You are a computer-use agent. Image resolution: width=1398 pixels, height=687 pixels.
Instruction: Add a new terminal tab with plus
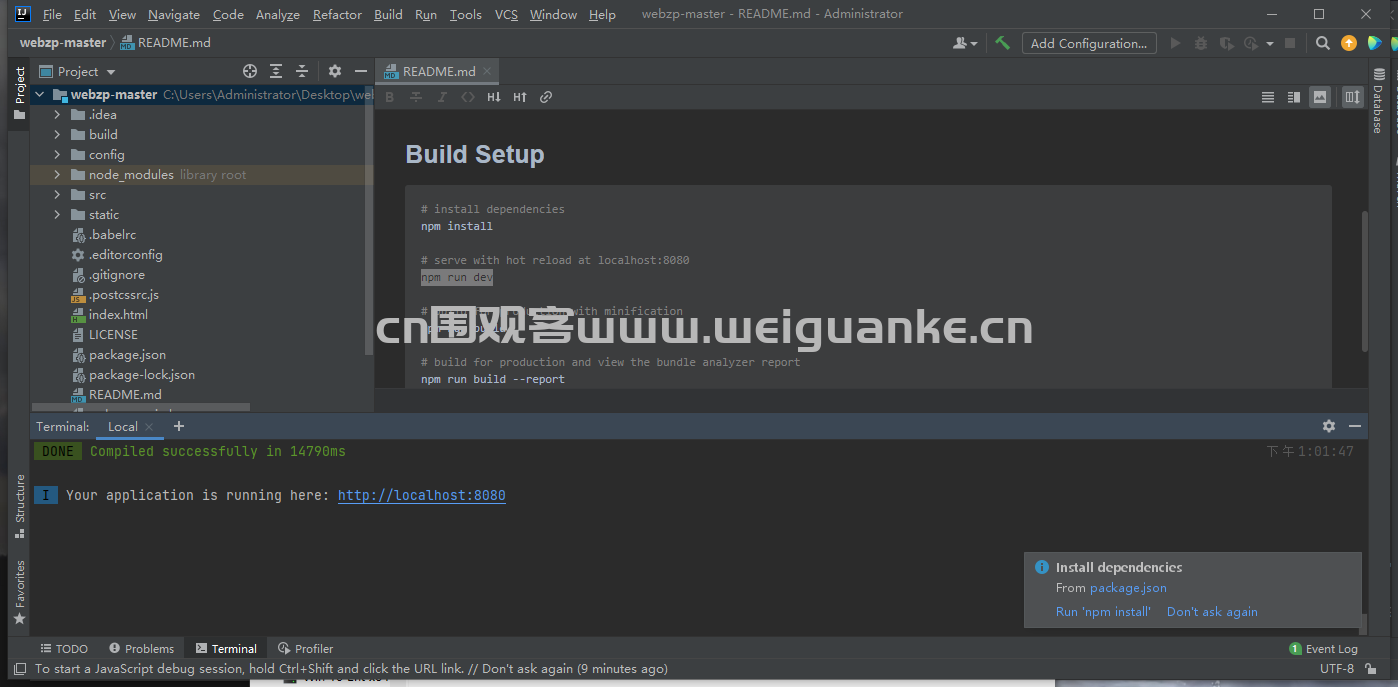tap(179, 426)
